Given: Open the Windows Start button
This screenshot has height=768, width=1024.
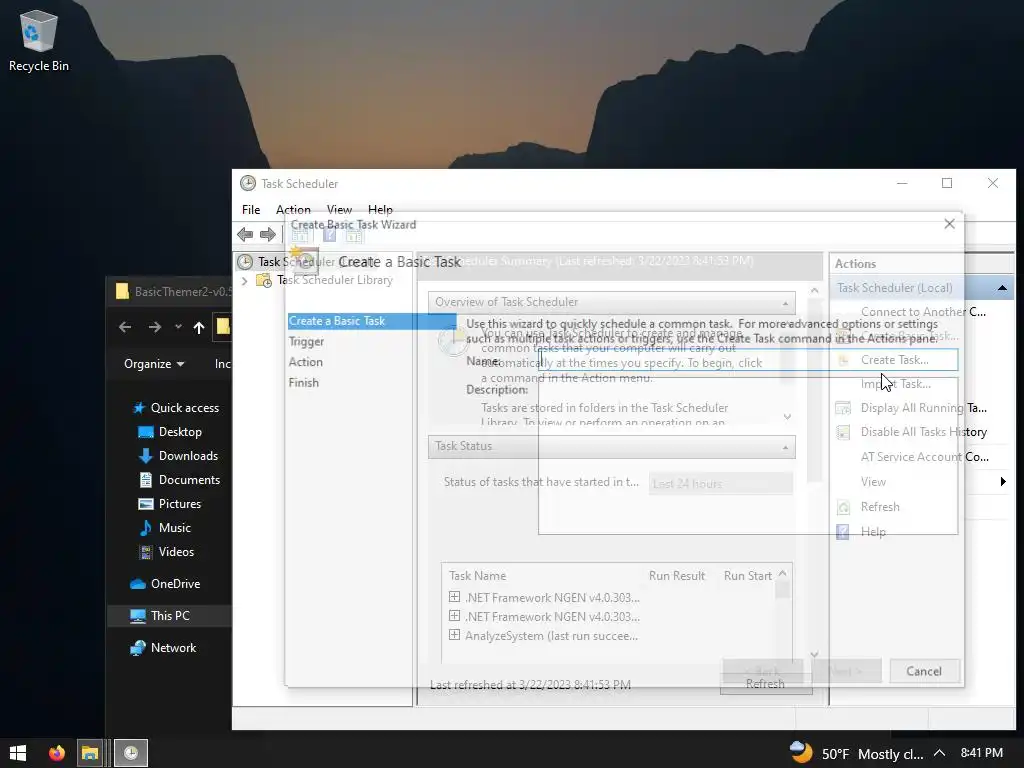Looking at the screenshot, I should pos(18,752).
